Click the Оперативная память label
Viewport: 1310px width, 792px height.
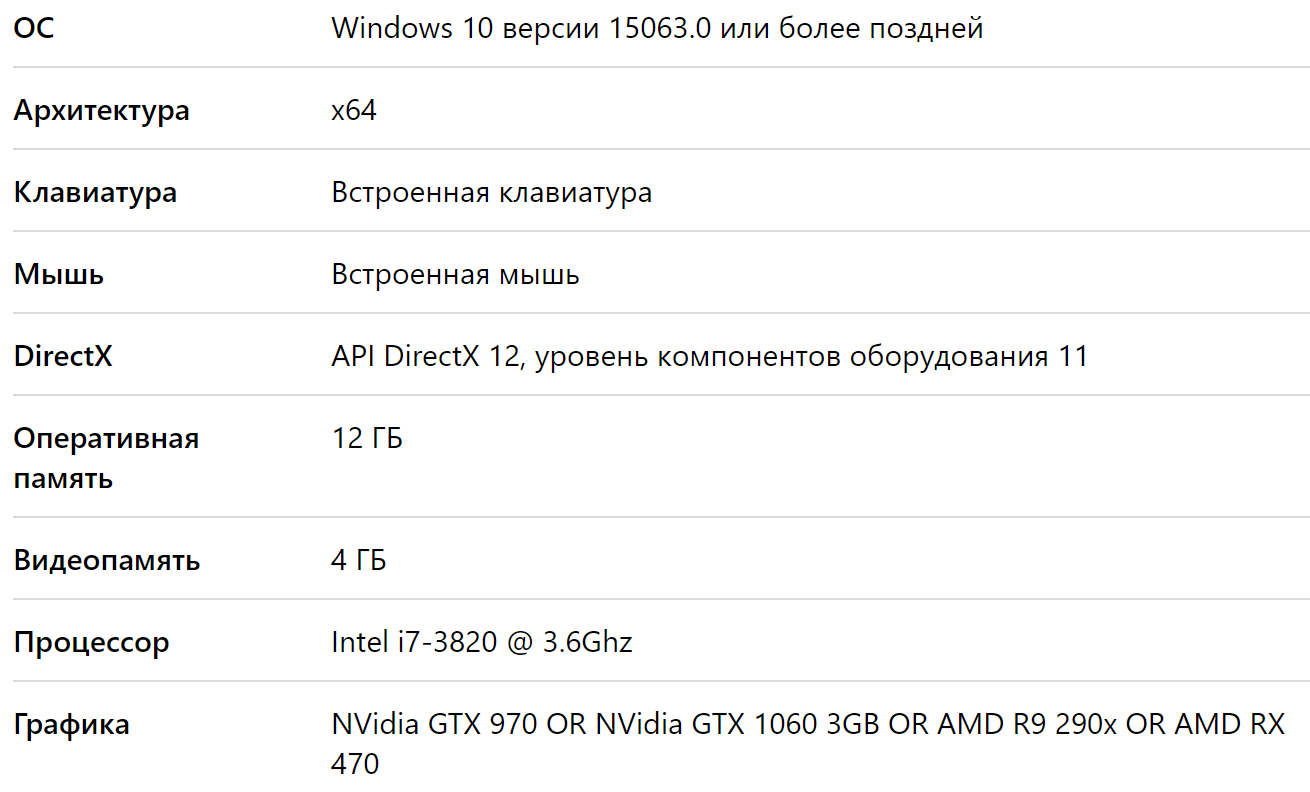pos(106,458)
